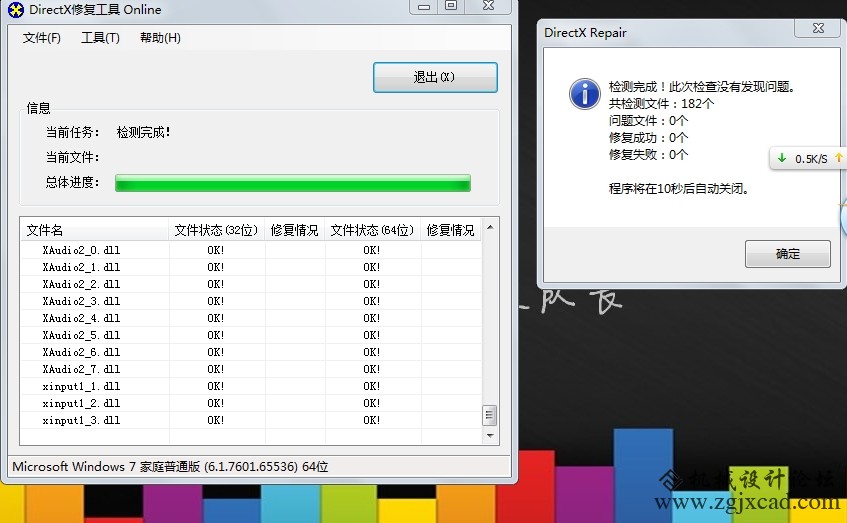The height and width of the screenshot is (523, 847).
Task: Click the file list scrollbar up arrow
Action: coord(490,227)
